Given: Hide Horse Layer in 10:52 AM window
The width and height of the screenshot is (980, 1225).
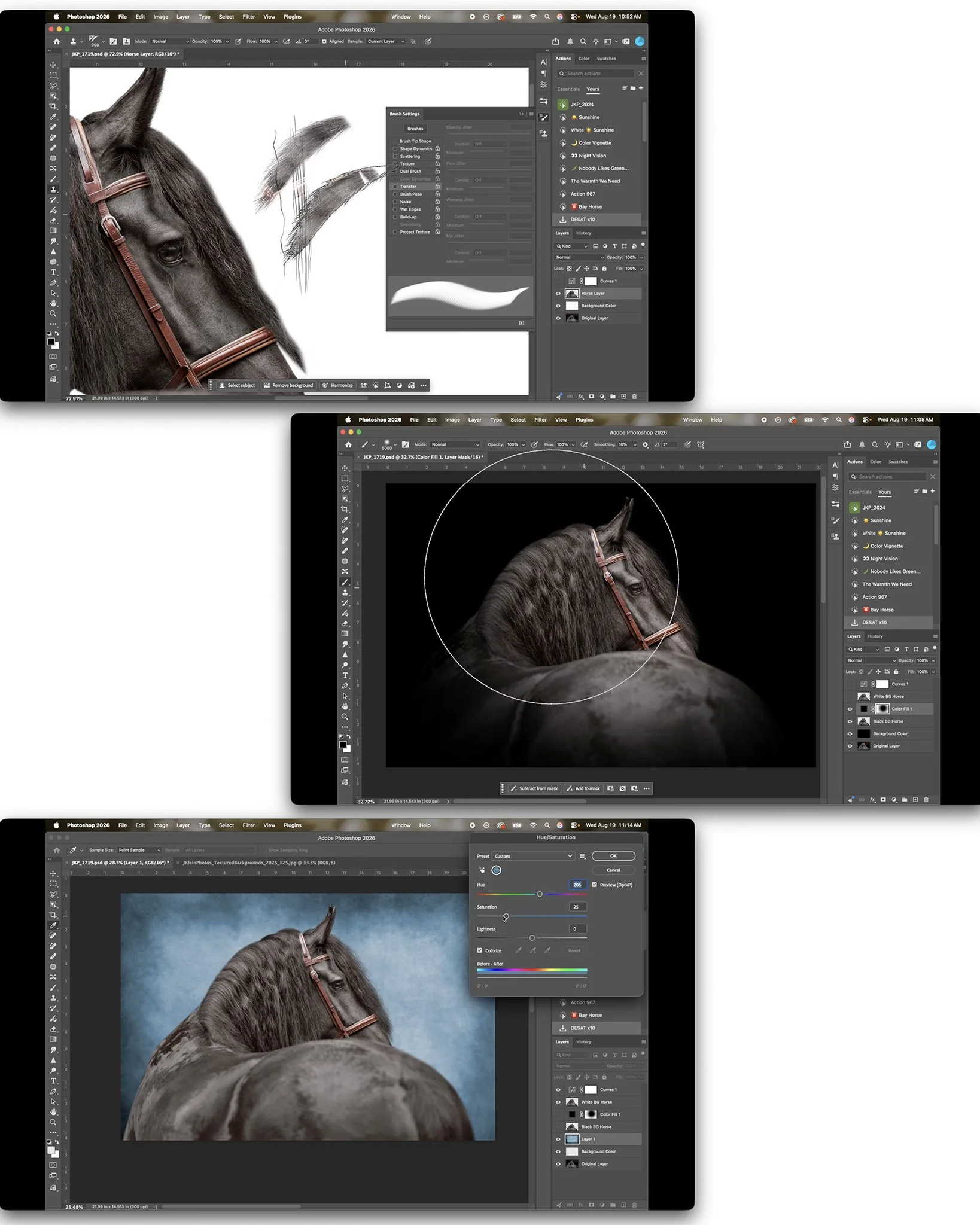Looking at the screenshot, I should [x=558, y=294].
